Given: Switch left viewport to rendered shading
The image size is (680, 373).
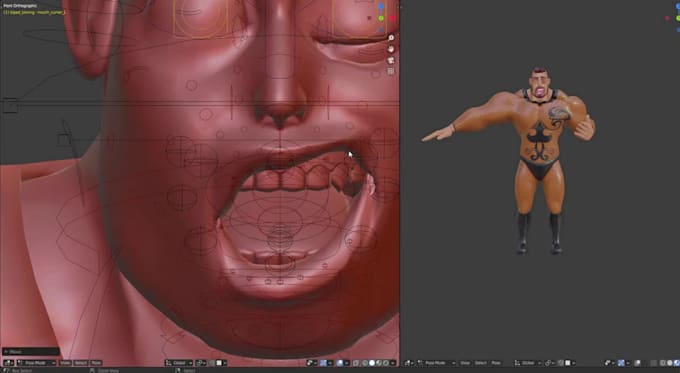Looking at the screenshot, I should (386, 363).
